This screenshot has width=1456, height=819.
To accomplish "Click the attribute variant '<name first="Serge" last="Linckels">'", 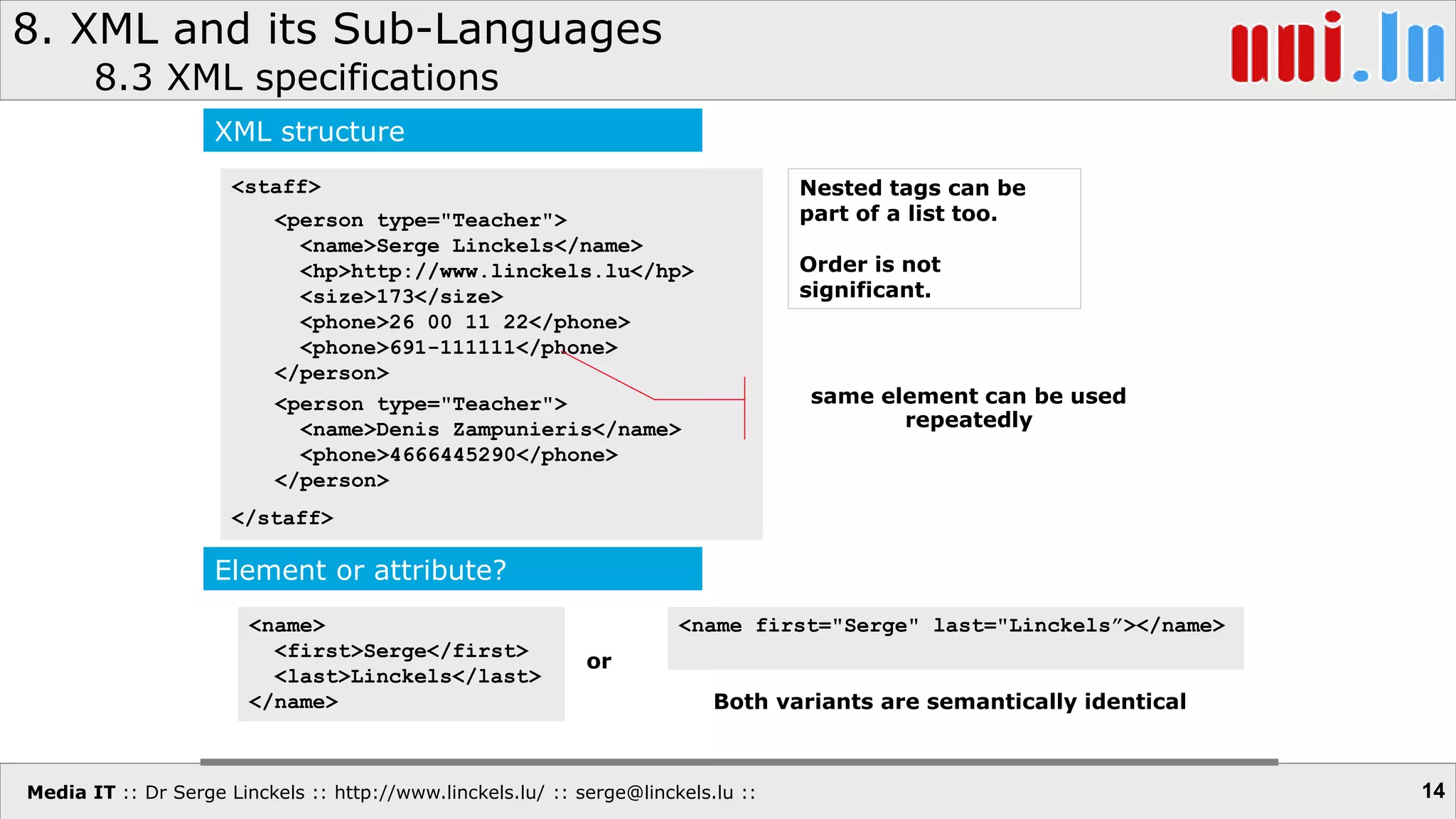I will click(951, 626).
